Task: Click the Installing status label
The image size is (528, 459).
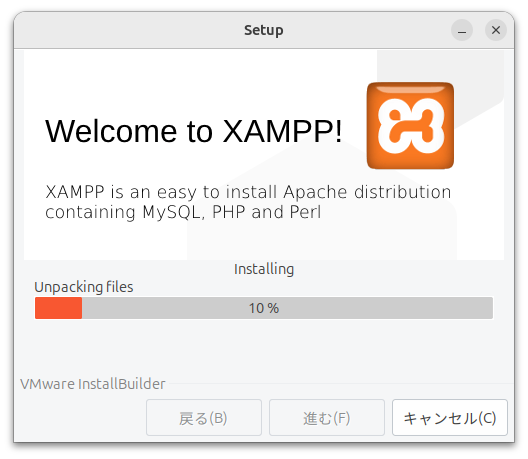Action: (x=264, y=269)
